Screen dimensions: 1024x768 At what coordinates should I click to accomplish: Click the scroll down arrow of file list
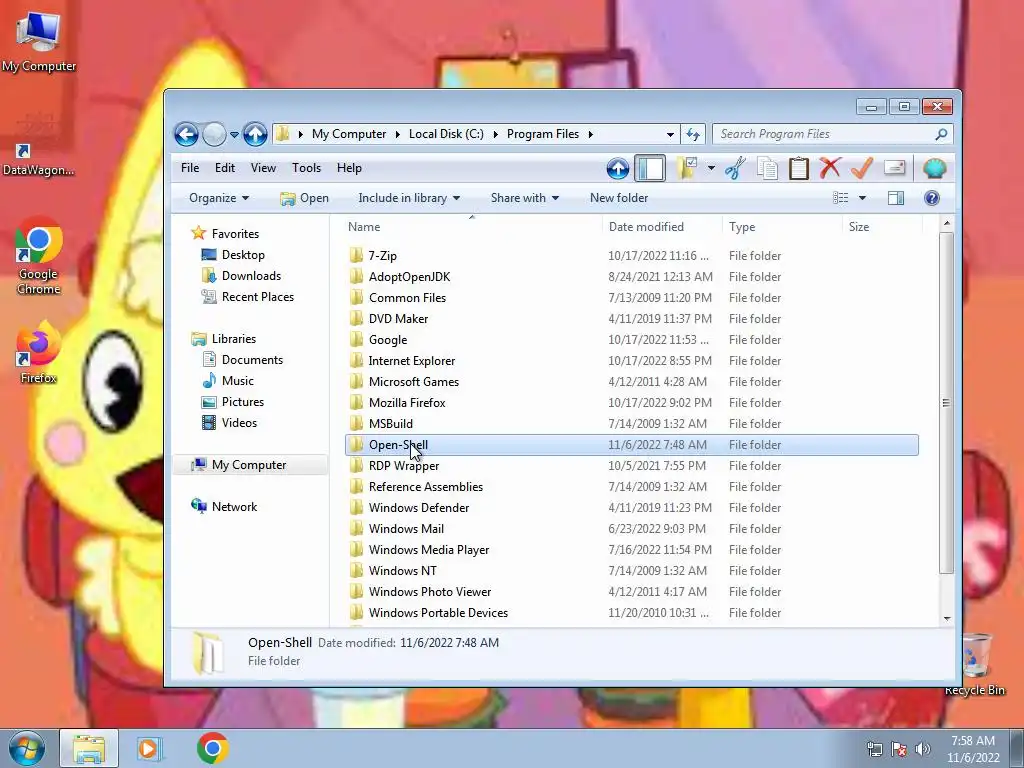tap(946, 618)
